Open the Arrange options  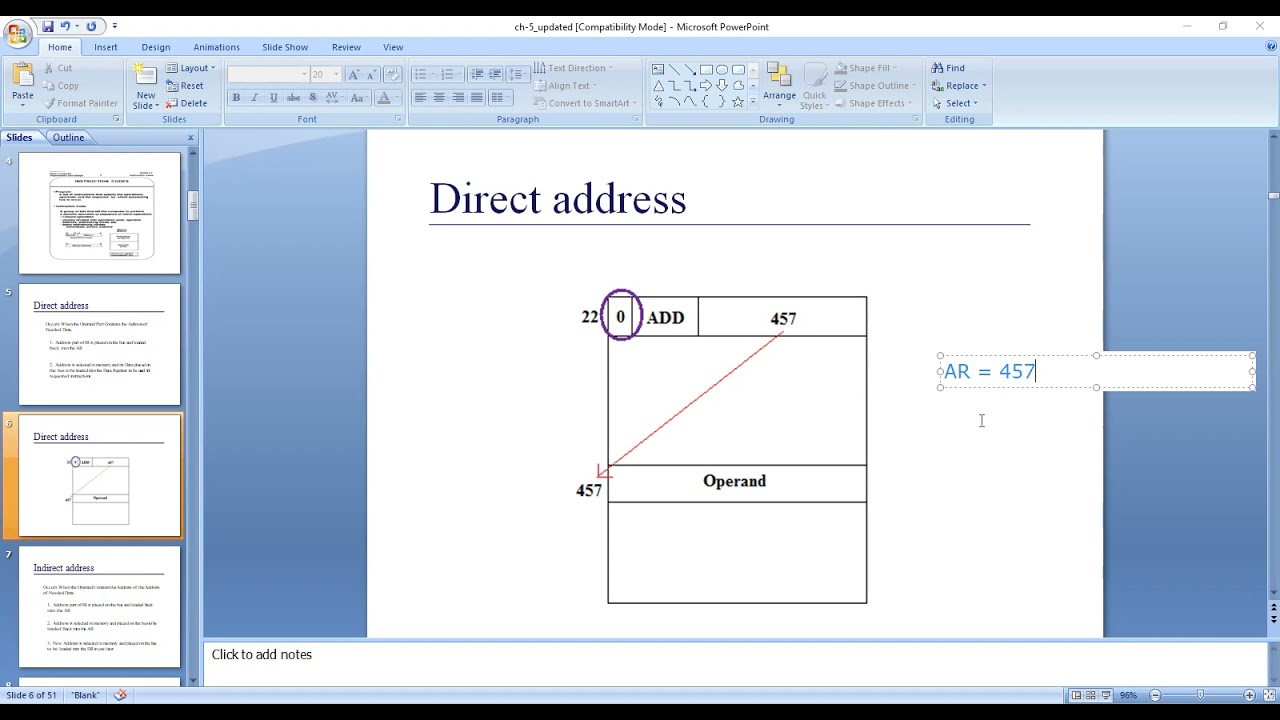click(x=779, y=85)
